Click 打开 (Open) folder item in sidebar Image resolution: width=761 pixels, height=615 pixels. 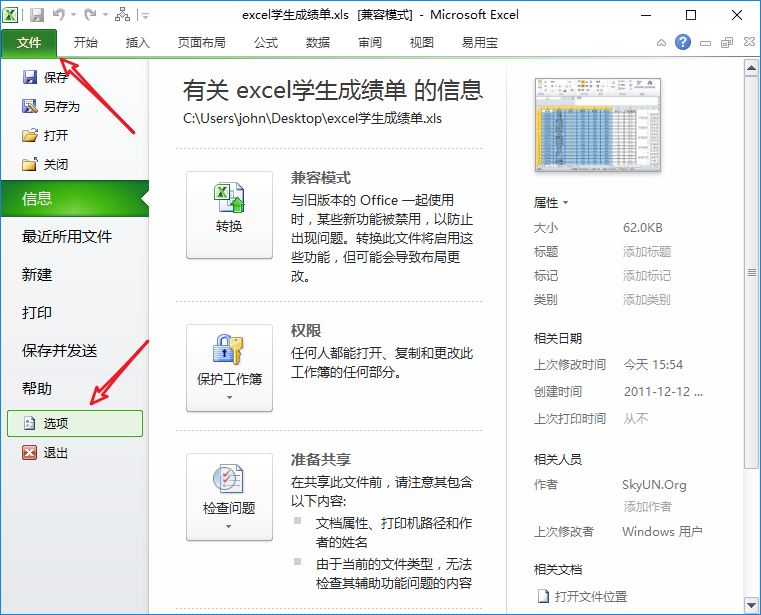coord(45,135)
